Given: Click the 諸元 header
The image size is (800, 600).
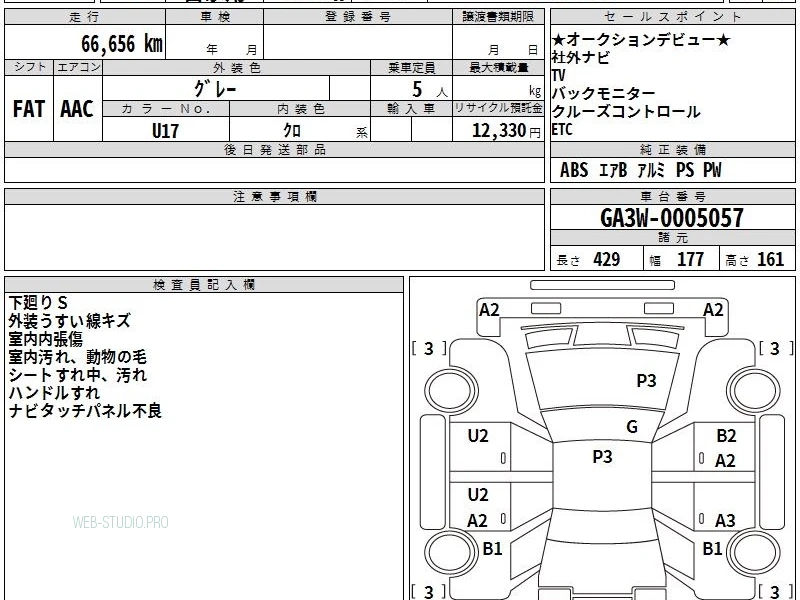Looking at the screenshot, I should point(672,238).
